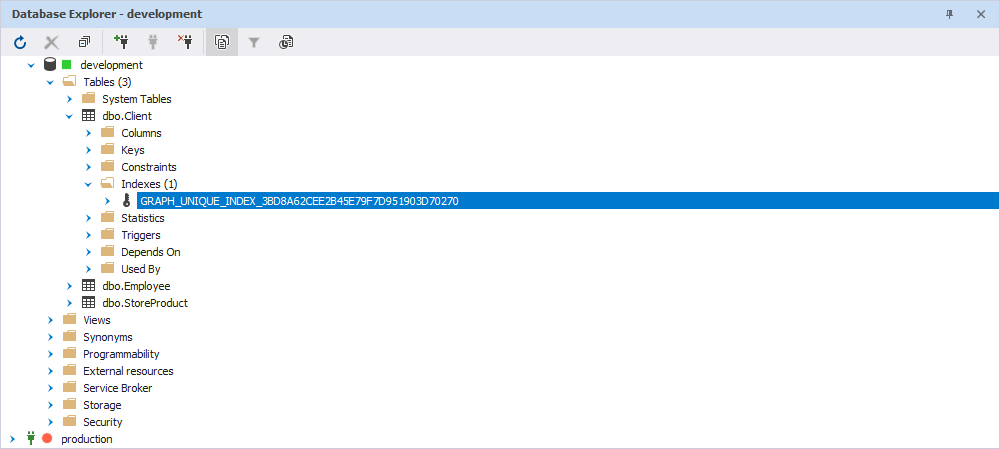Image resolution: width=1000 pixels, height=449 pixels.
Task: Click the Views folder icon
Action: click(70, 320)
